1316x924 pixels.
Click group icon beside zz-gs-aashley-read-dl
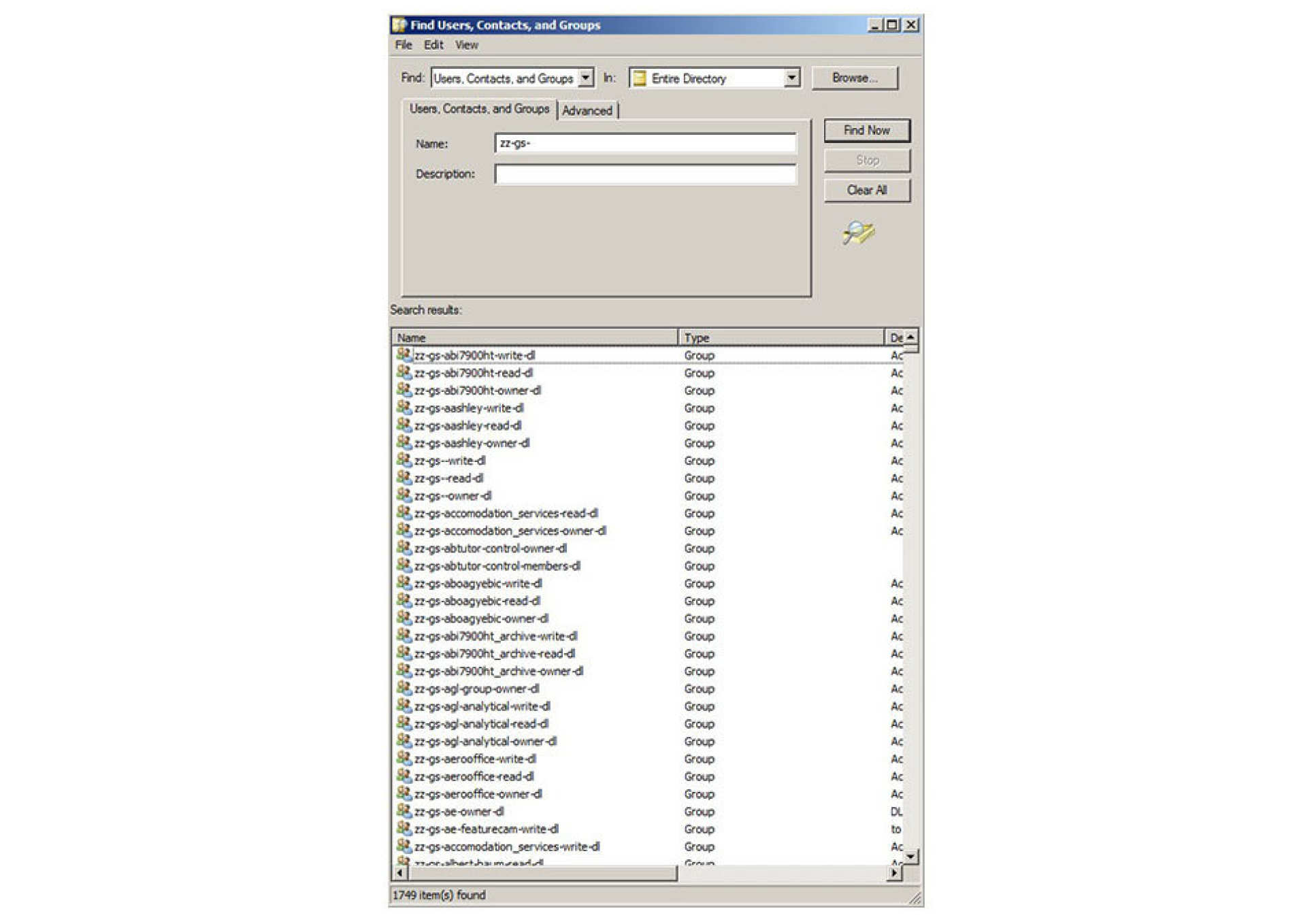pyautogui.click(x=404, y=425)
